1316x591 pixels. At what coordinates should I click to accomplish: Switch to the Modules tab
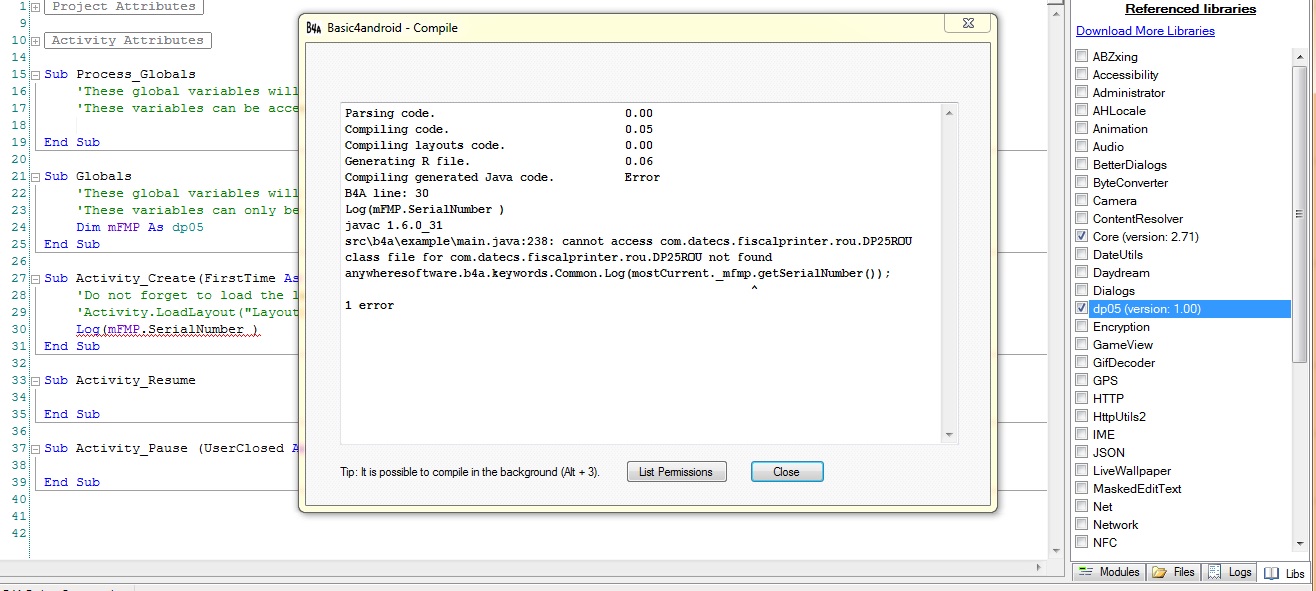point(1109,572)
